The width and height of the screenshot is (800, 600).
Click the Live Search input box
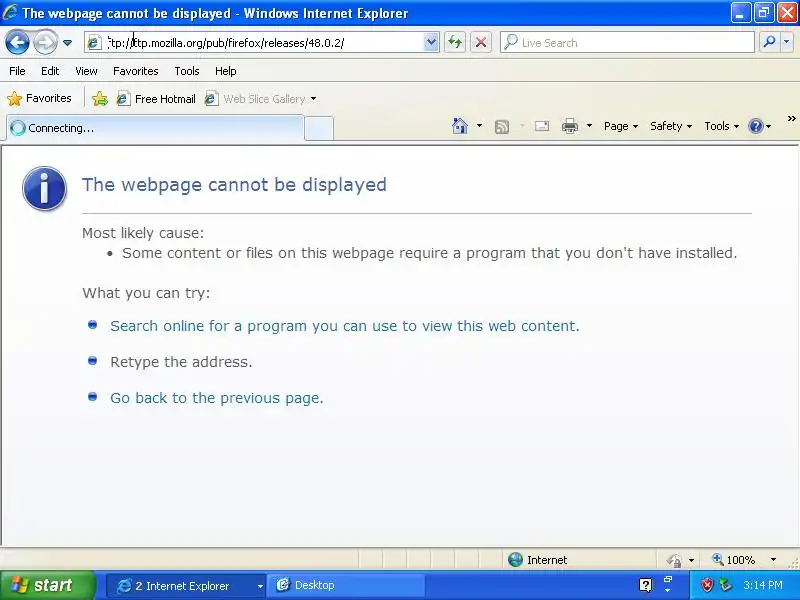[628, 43]
